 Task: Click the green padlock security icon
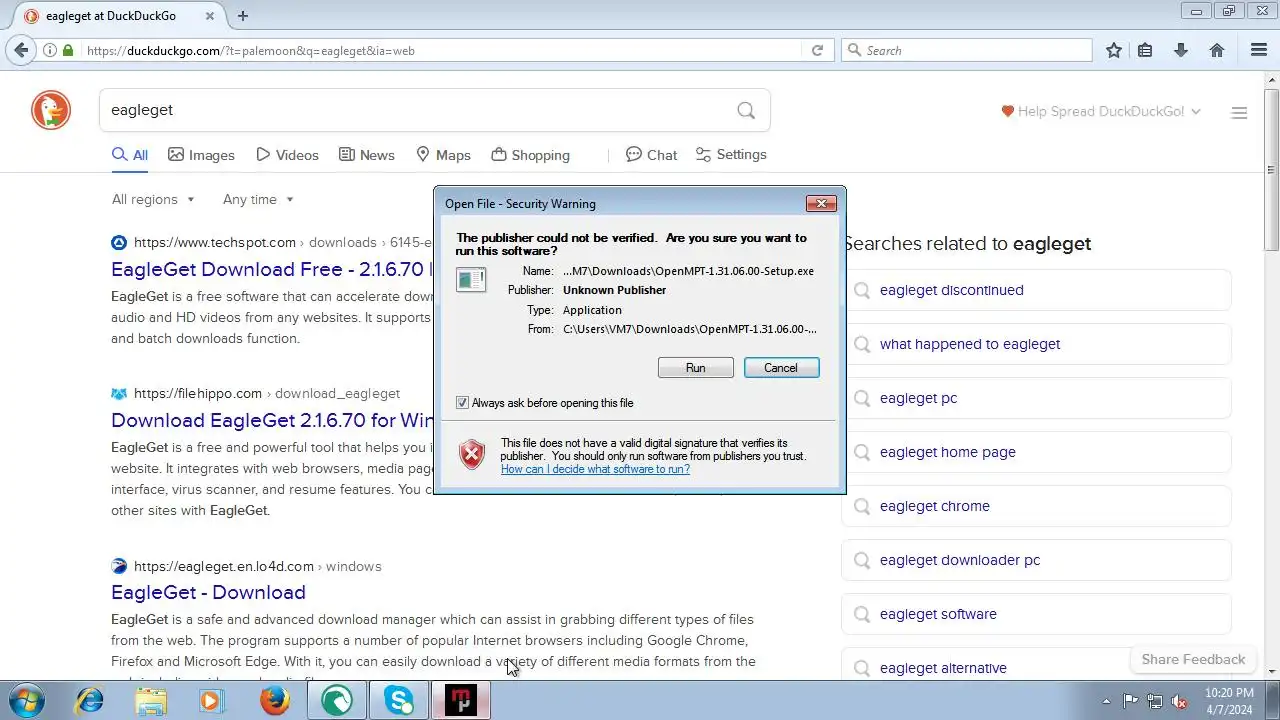pos(68,50)
